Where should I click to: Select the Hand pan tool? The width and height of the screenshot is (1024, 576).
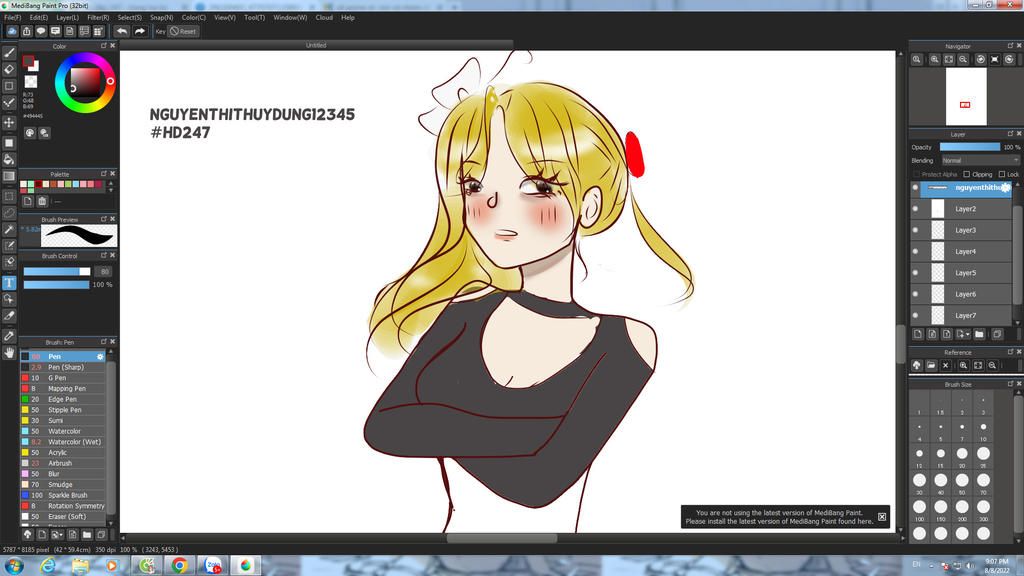point(9,353)
